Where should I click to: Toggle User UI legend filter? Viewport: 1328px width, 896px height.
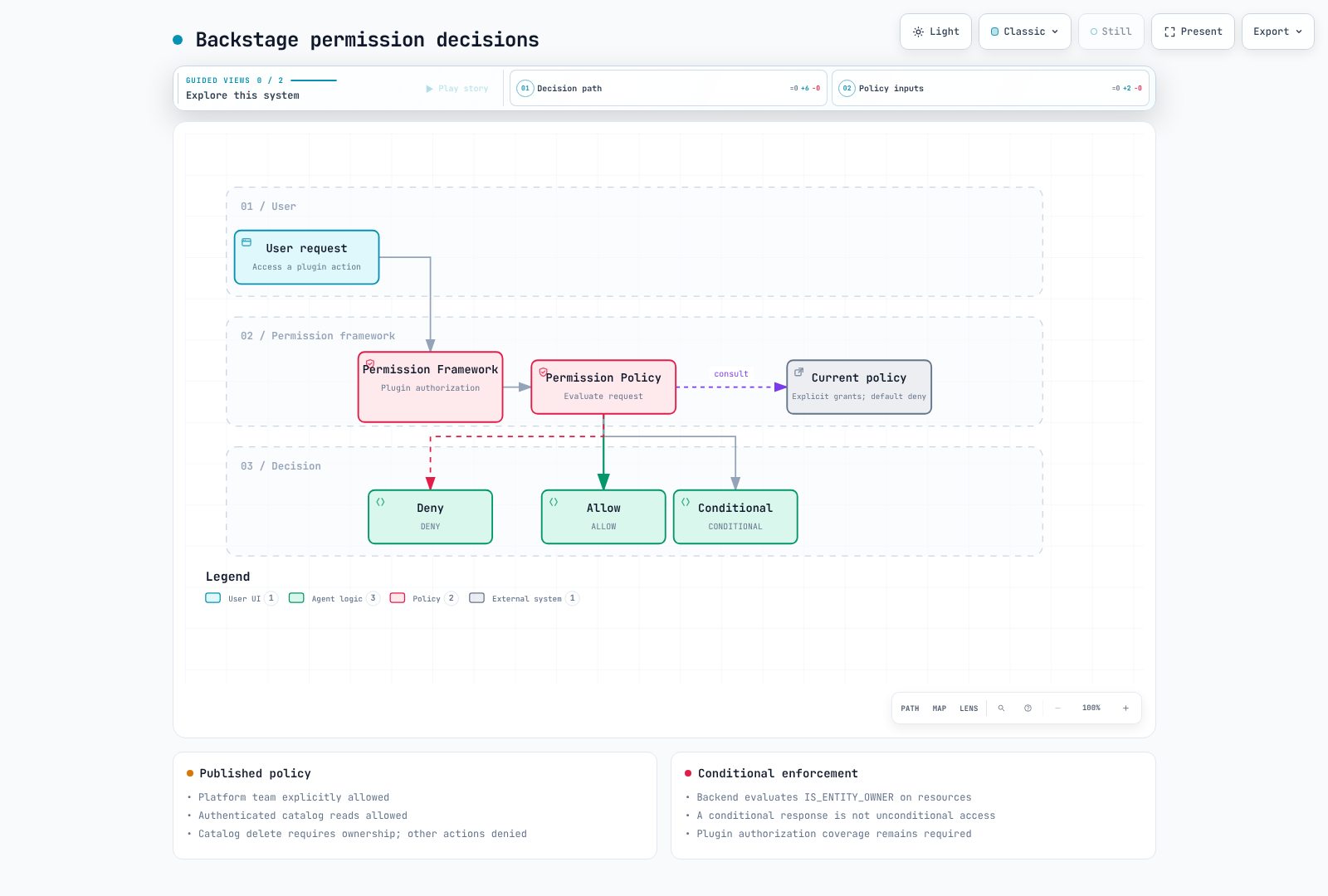tap(242, 598)
